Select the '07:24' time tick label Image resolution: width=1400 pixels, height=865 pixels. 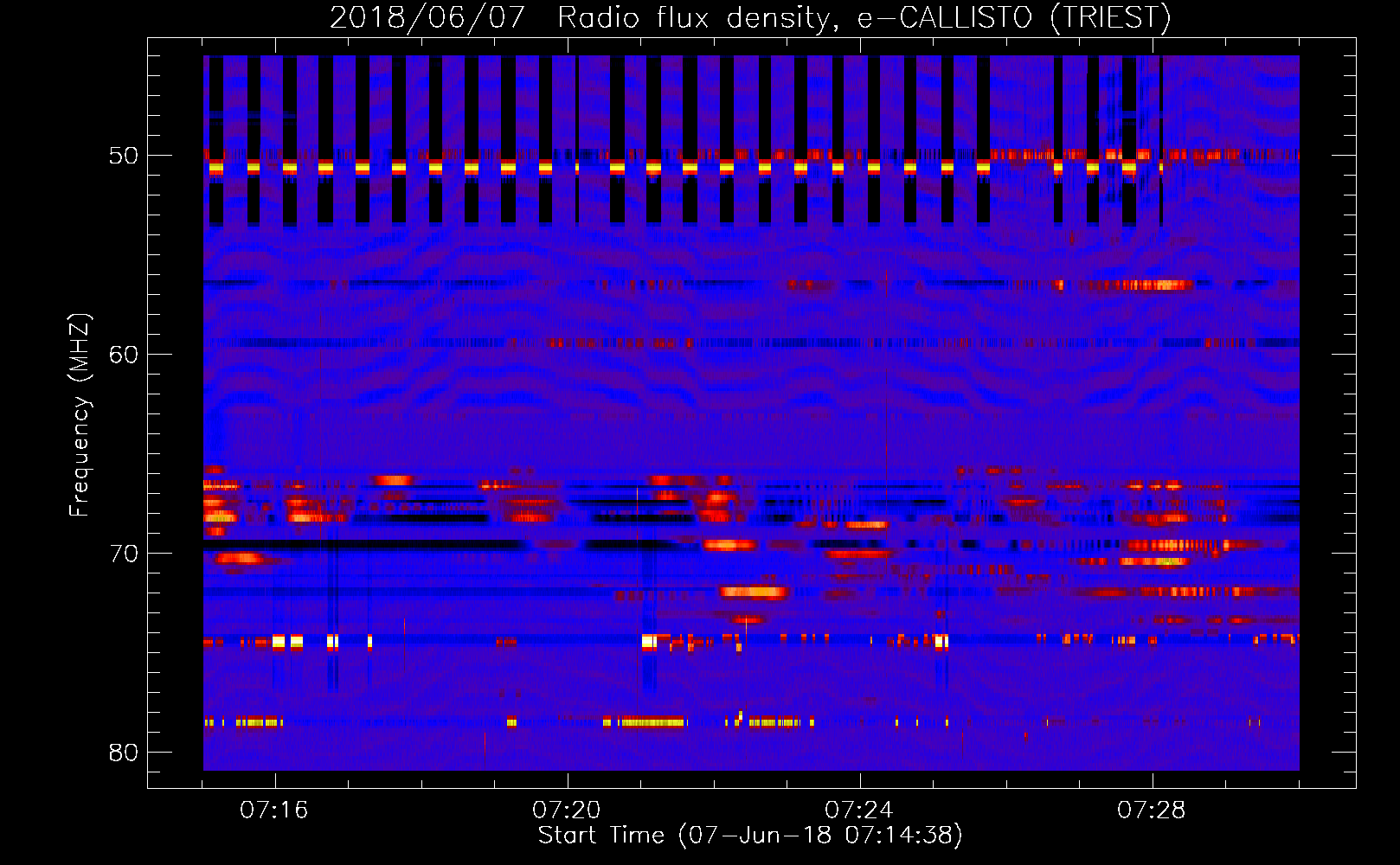[x=859, y=811]
